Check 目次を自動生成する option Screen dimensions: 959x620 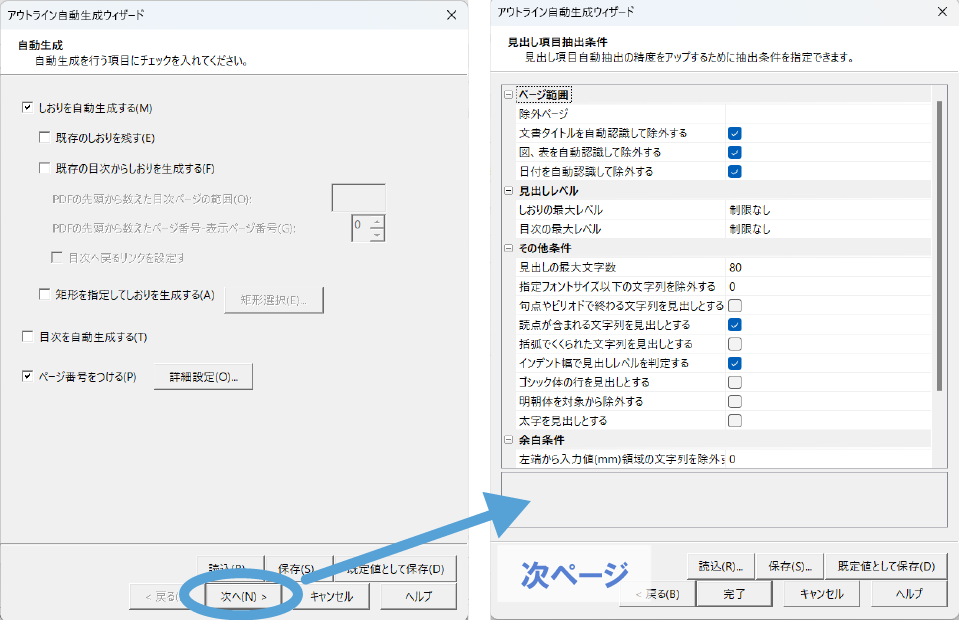(x=28, y=337)
